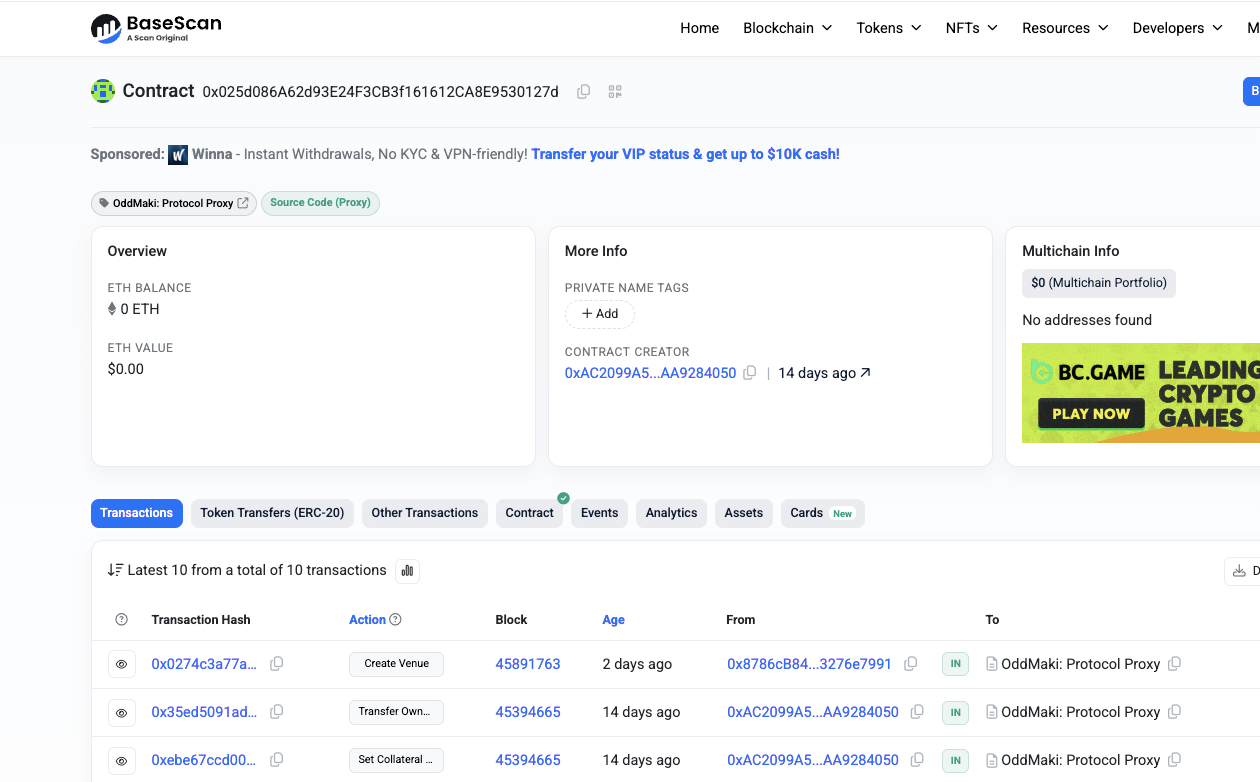Go to Home in navigation
1260x782 pixels.
700,28
